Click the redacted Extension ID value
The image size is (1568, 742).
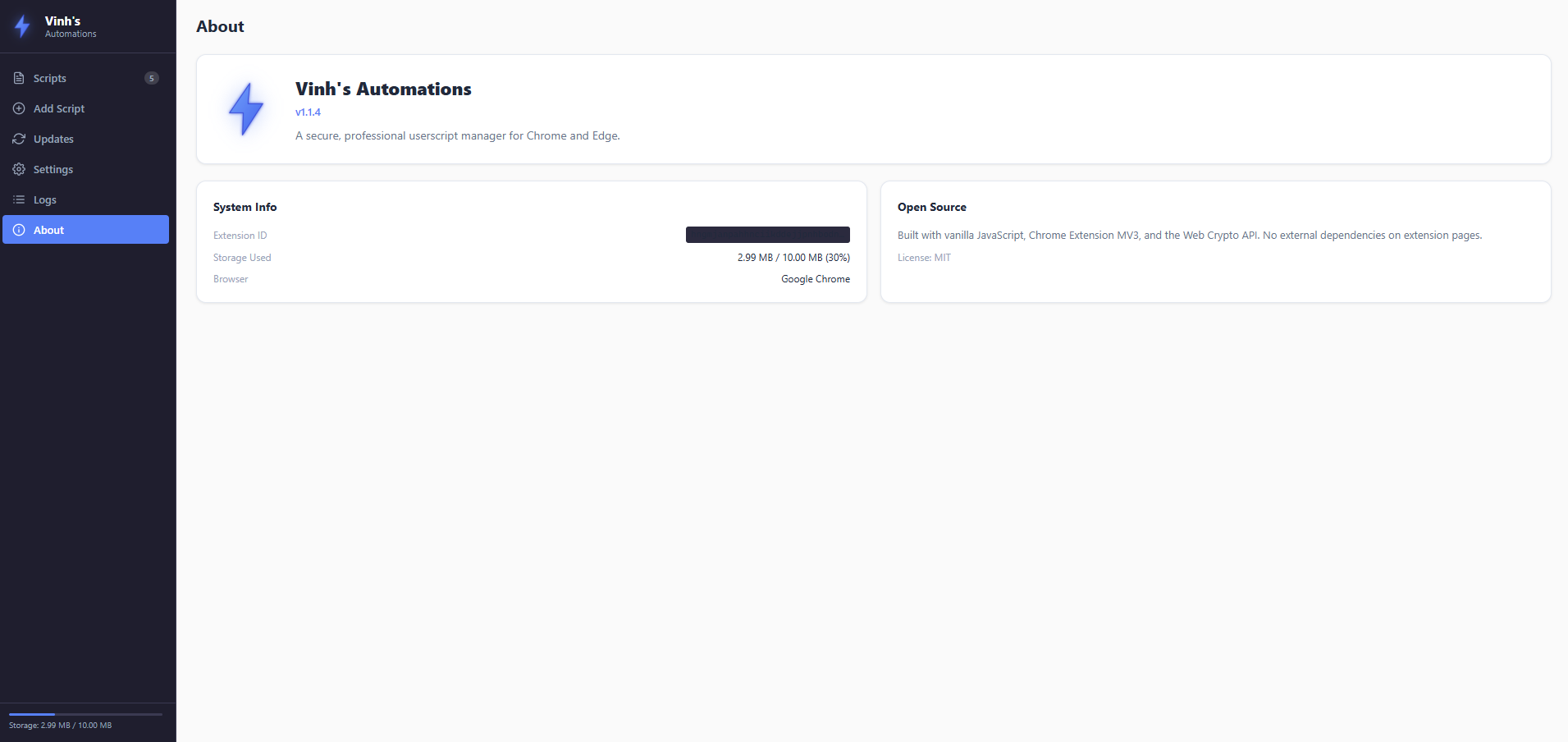pyautogui.click(x=768, y=235)
